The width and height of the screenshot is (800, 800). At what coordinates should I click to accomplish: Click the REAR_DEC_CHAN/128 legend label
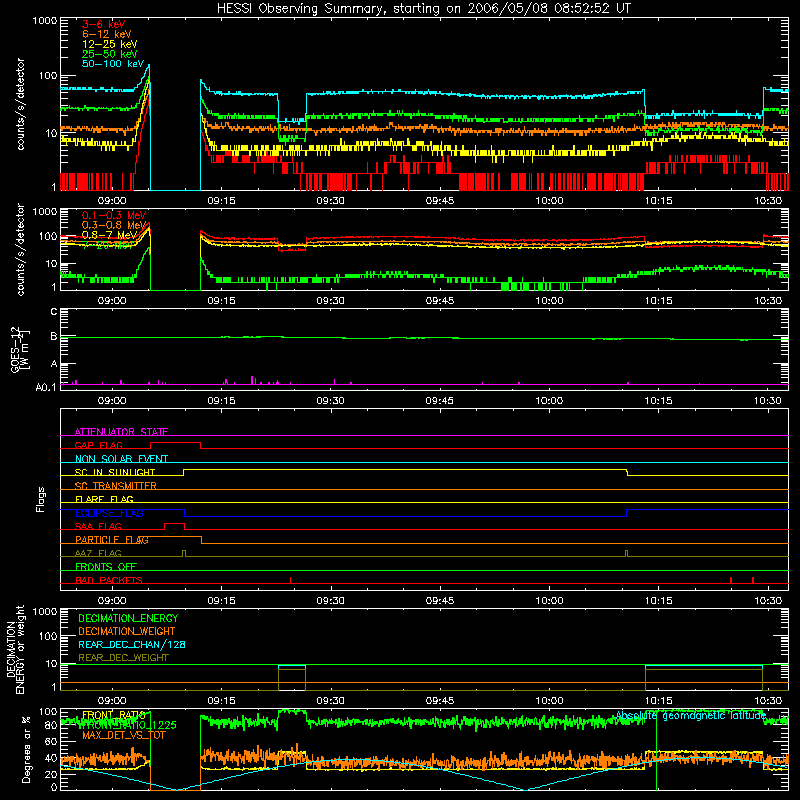coord(132,644)
